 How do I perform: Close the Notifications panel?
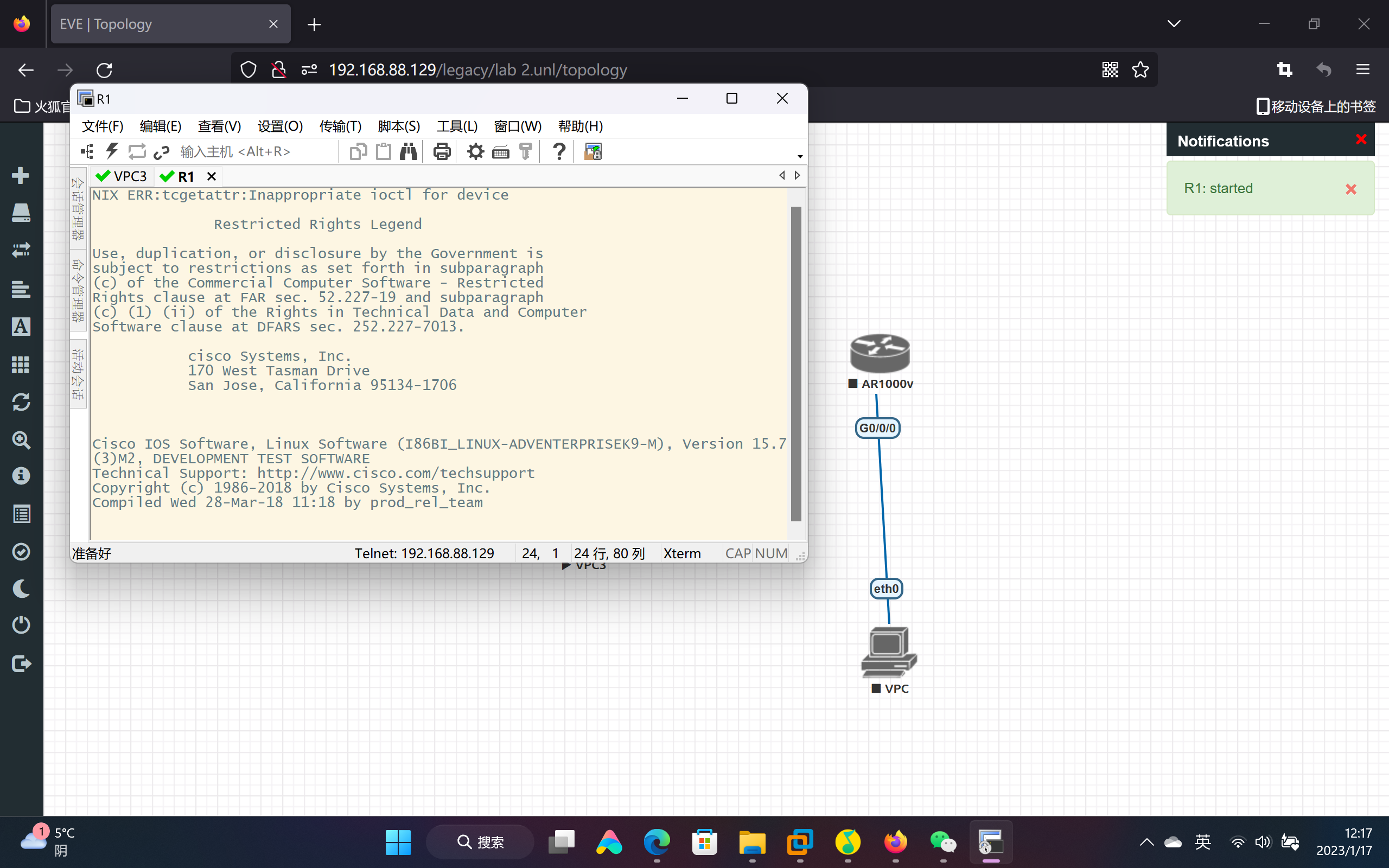(x=1360, y=139)
